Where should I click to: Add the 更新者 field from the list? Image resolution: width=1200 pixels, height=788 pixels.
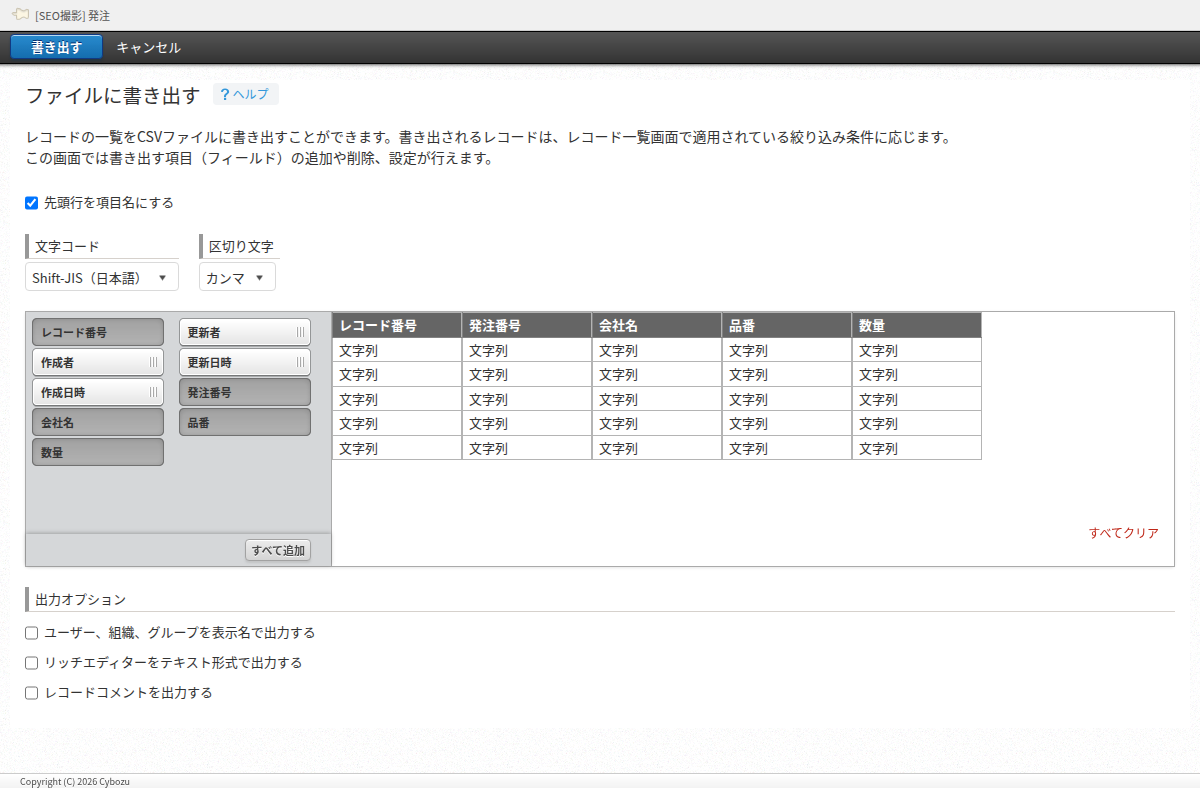click(x=245, y=332)
